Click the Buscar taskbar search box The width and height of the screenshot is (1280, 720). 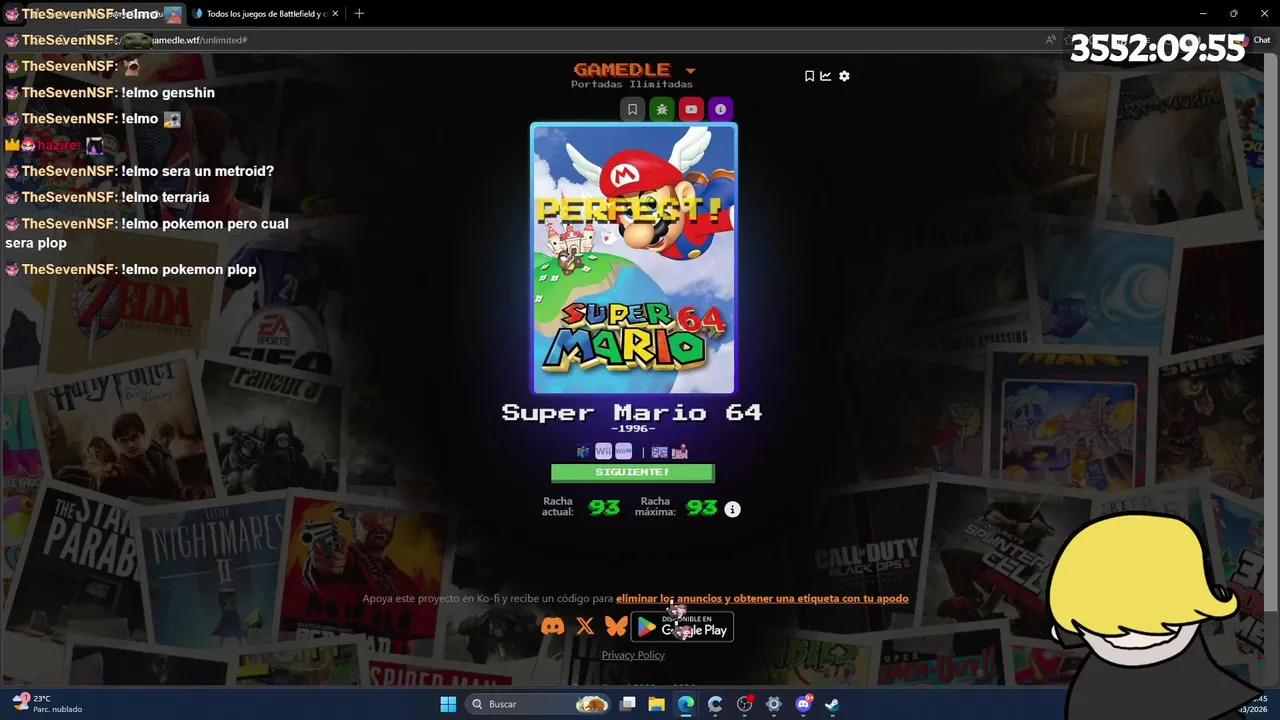(539, 704)
